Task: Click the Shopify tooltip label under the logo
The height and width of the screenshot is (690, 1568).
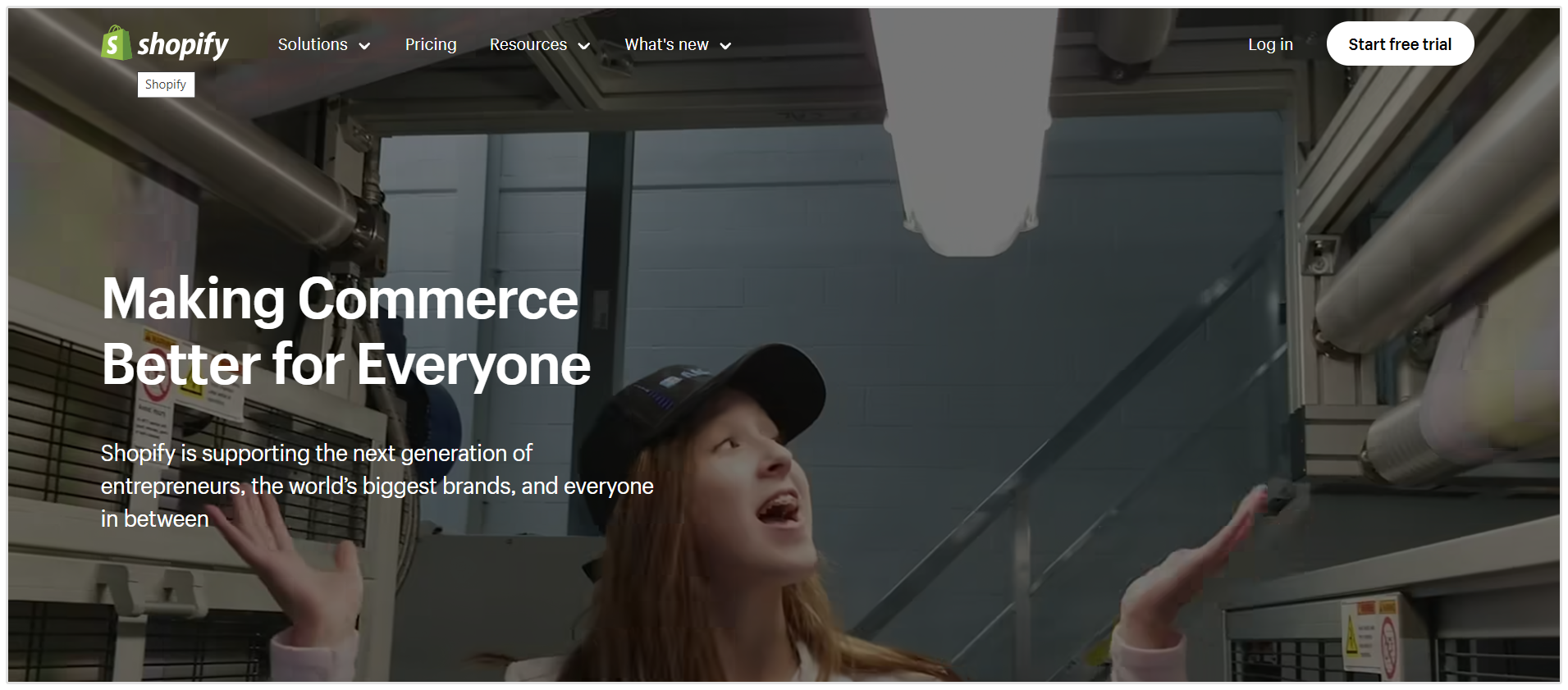Action: coord(166,85)
